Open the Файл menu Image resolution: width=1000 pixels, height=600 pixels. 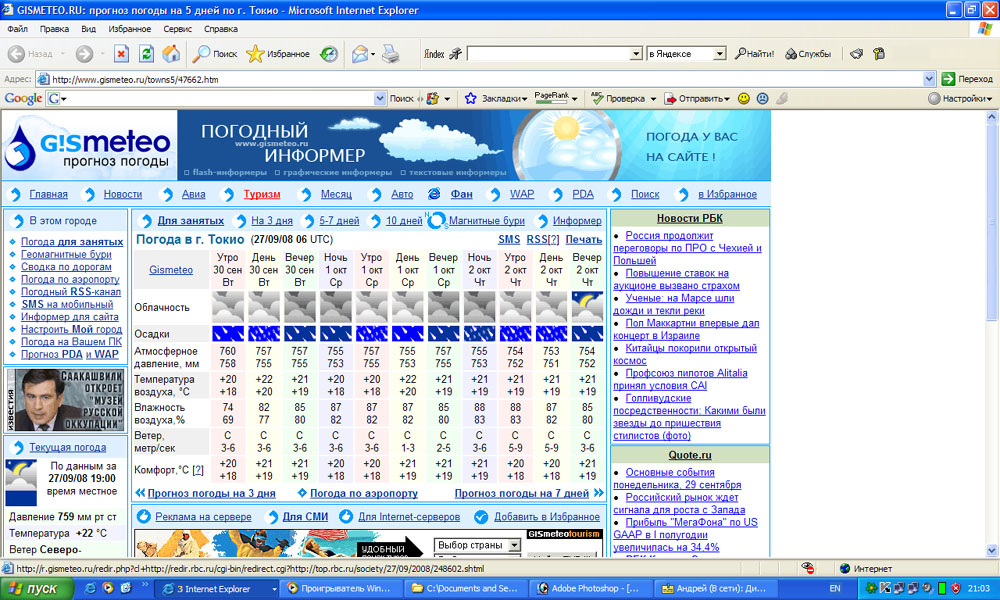click(x=17, y=29)
